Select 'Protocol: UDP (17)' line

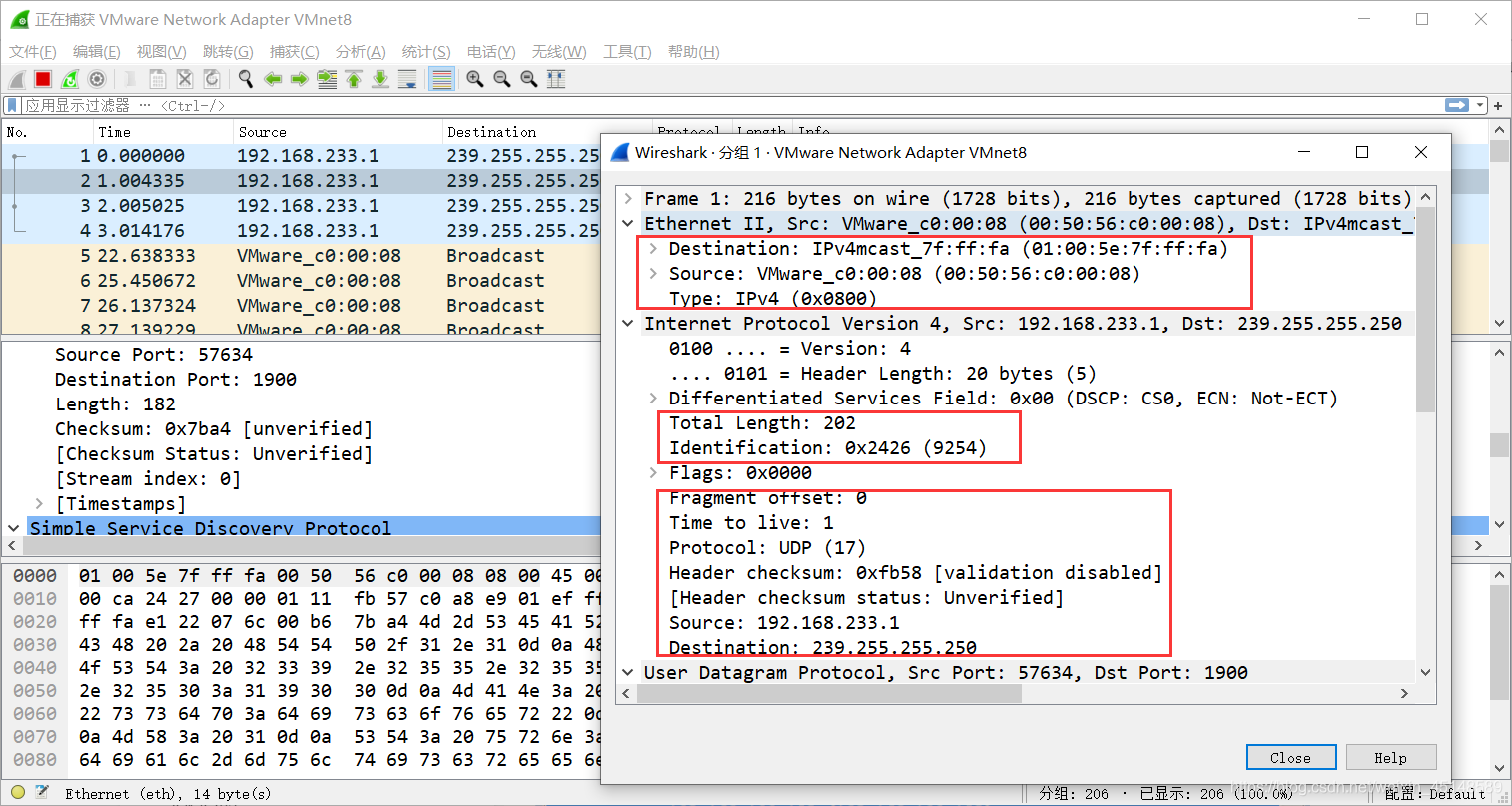click(x=767, y=547)
